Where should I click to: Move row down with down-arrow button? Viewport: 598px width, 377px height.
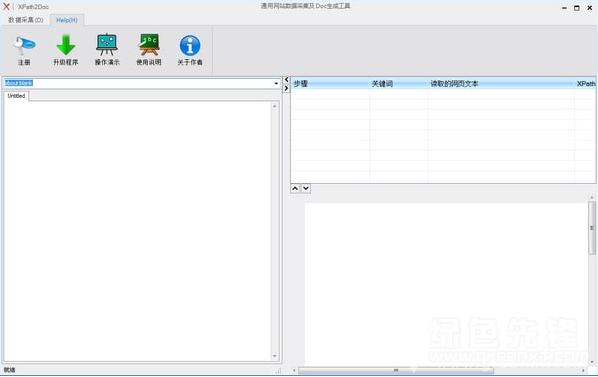(x=306, y=188)
